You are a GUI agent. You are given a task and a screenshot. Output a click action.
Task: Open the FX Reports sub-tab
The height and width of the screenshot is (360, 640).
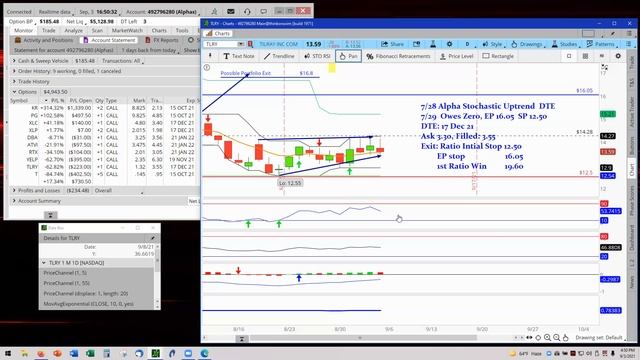pyautogui.click(x=162, y=40)
